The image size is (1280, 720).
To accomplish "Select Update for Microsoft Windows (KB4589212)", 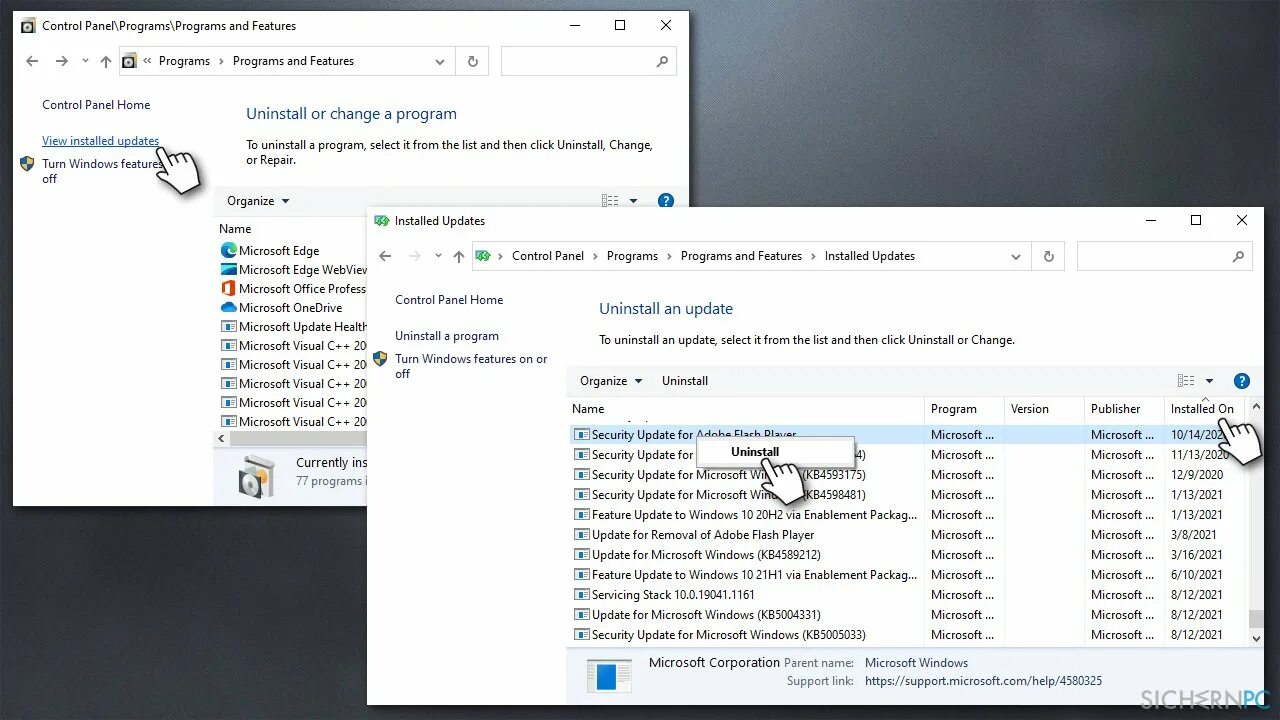I will click(908, 555).
